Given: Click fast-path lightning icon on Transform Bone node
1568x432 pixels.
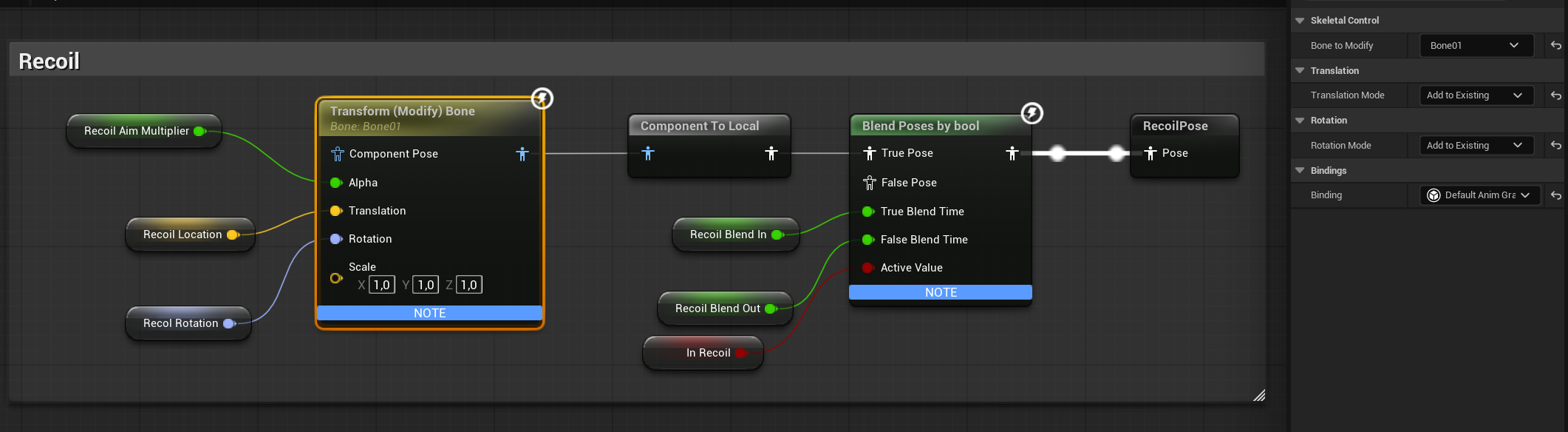Looking at the screenshot, I should coord(542,98).
